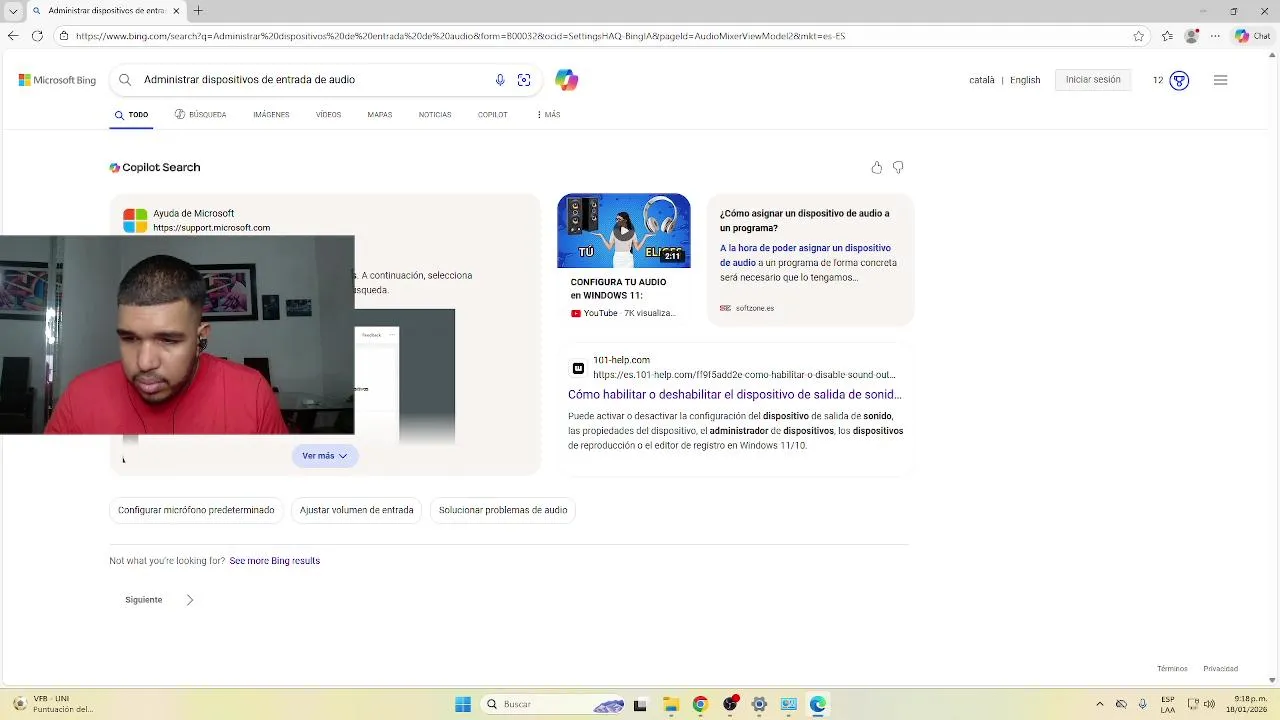
Task: Open Privacidad footer link
Action: coord(1220,669)
